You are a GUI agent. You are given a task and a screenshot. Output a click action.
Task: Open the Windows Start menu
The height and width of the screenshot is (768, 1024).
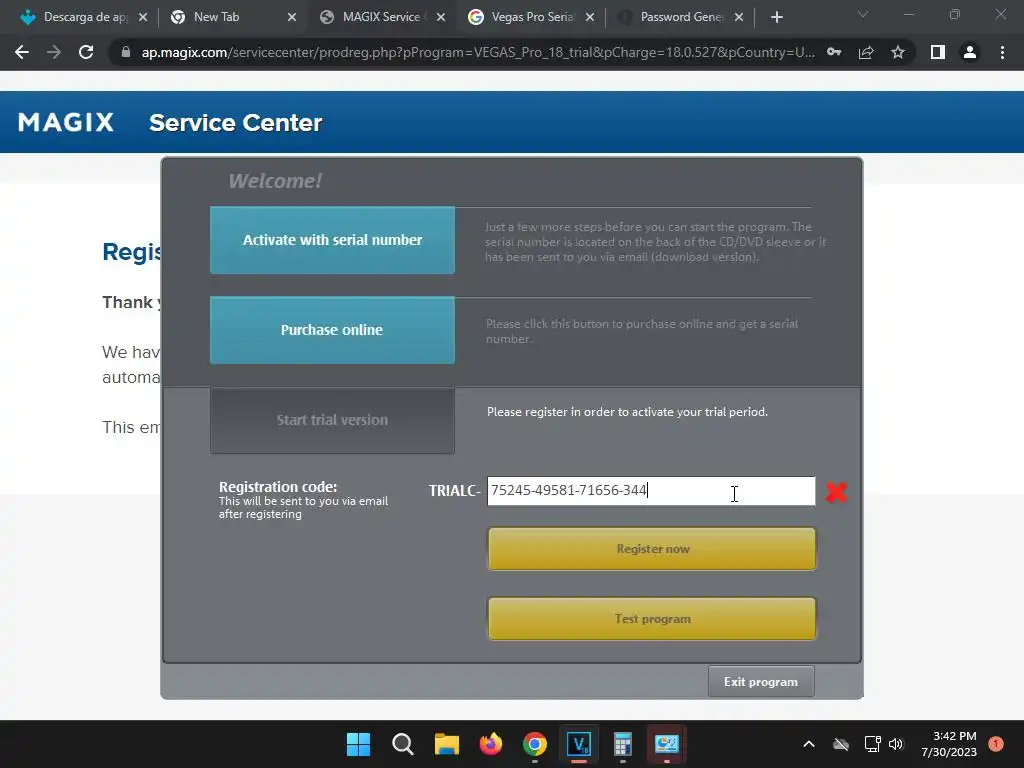pyautogui.click(x=358, y=744)
